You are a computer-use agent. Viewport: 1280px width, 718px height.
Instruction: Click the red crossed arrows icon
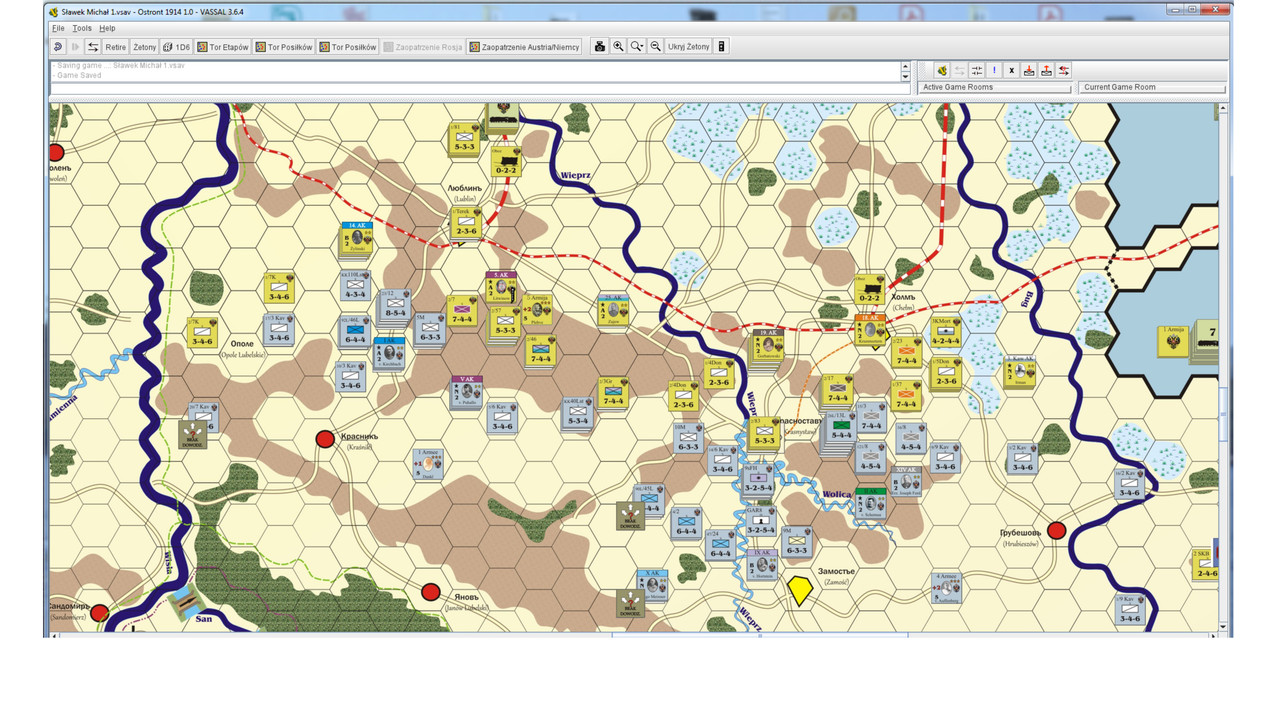point(1064,70)
